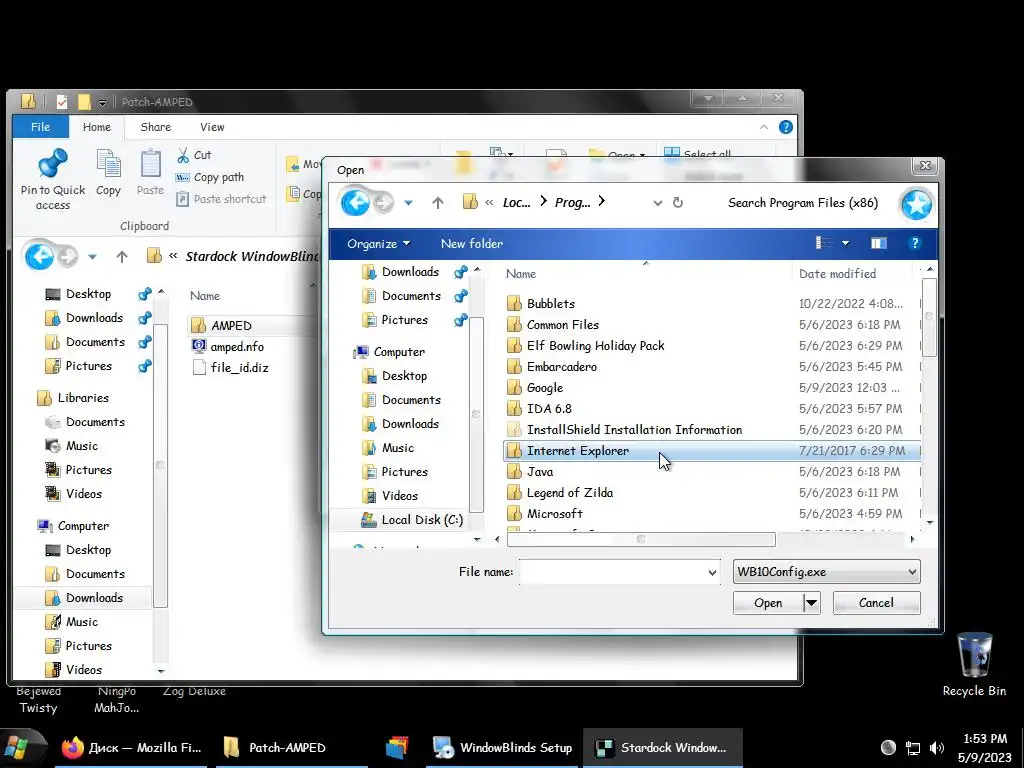Open the Organize menu
This screenshot has height=768, width=1024.
point(378,244)
